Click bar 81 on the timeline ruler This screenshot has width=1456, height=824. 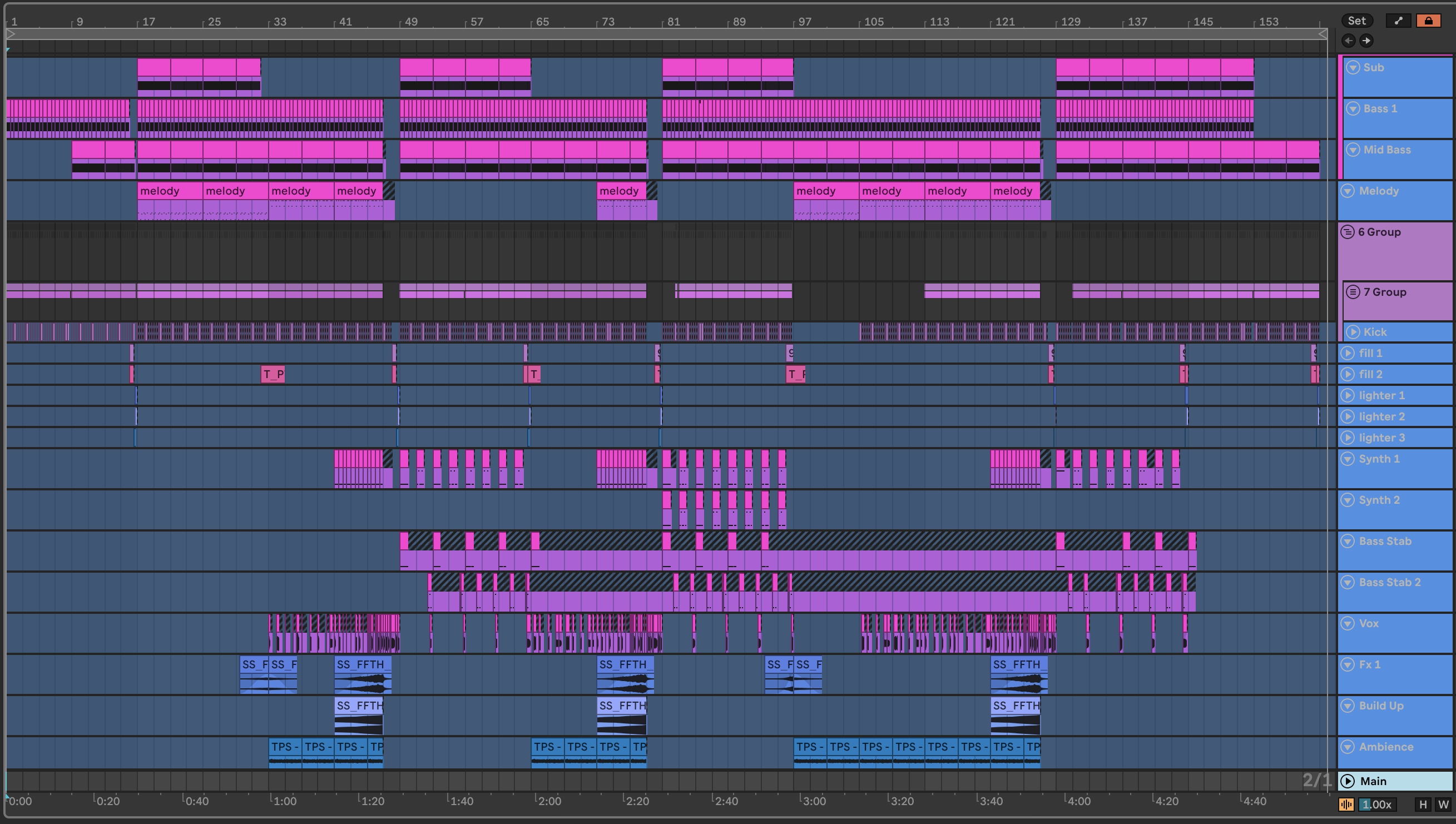pyautogui.click(x=672, y=22)
